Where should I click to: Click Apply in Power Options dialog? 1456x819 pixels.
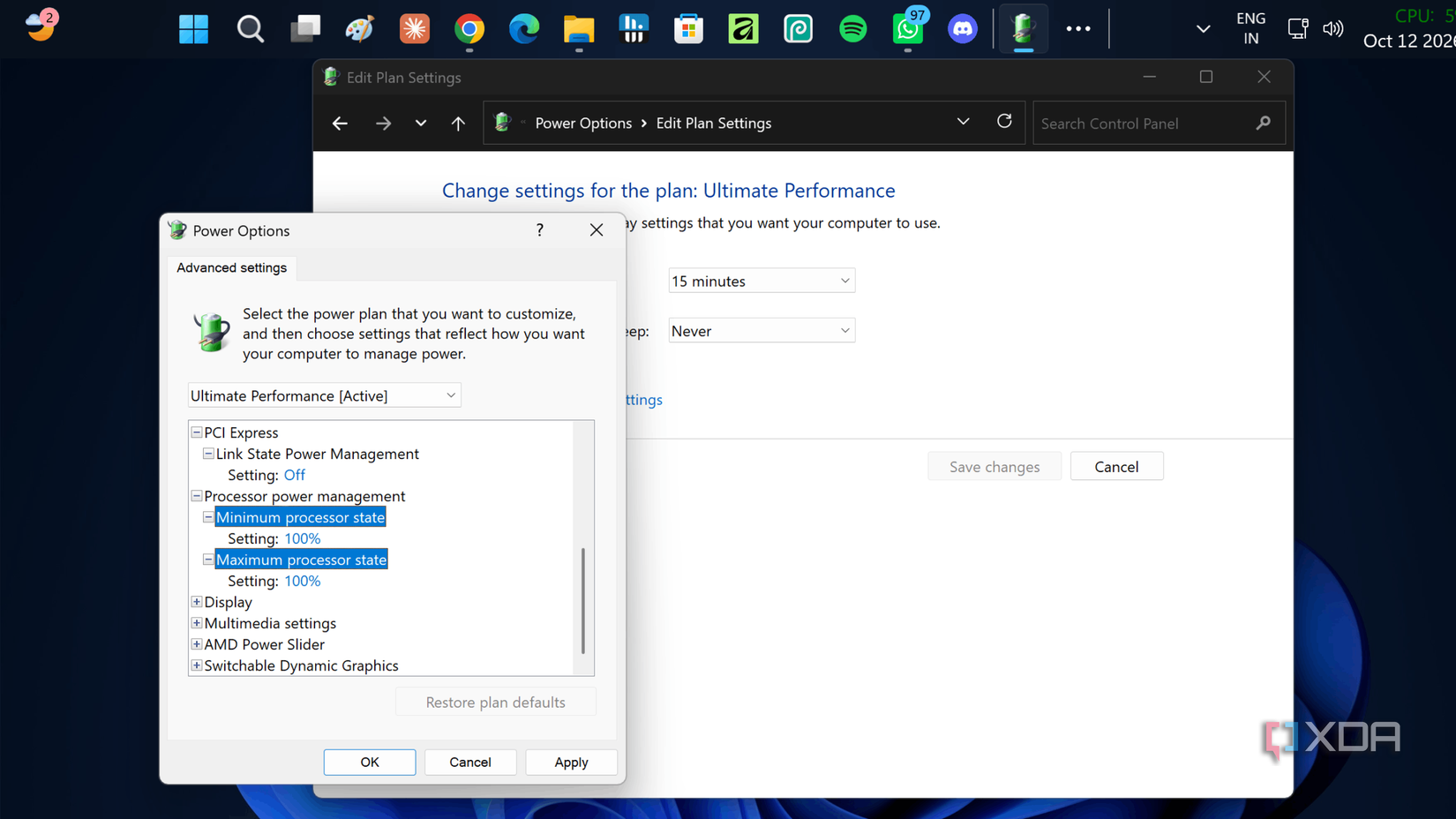point(571,762)
